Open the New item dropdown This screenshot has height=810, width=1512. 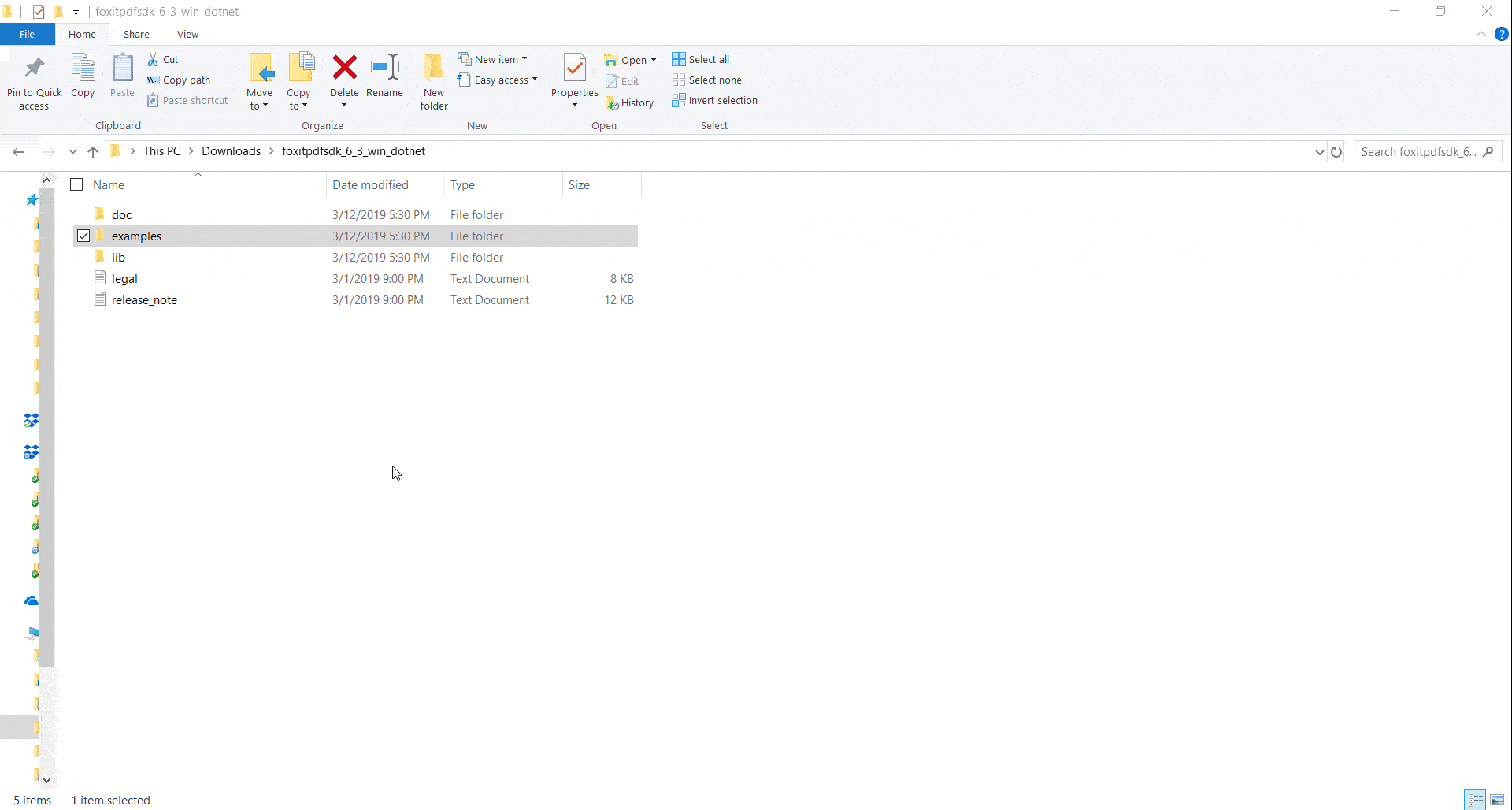pyautogui.click(x=492, y=59)
